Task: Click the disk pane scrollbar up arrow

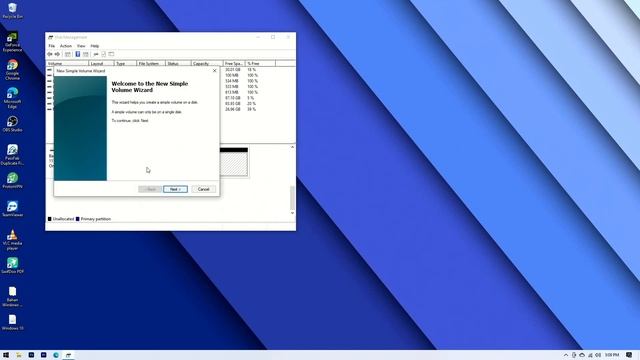Action: 292,147
